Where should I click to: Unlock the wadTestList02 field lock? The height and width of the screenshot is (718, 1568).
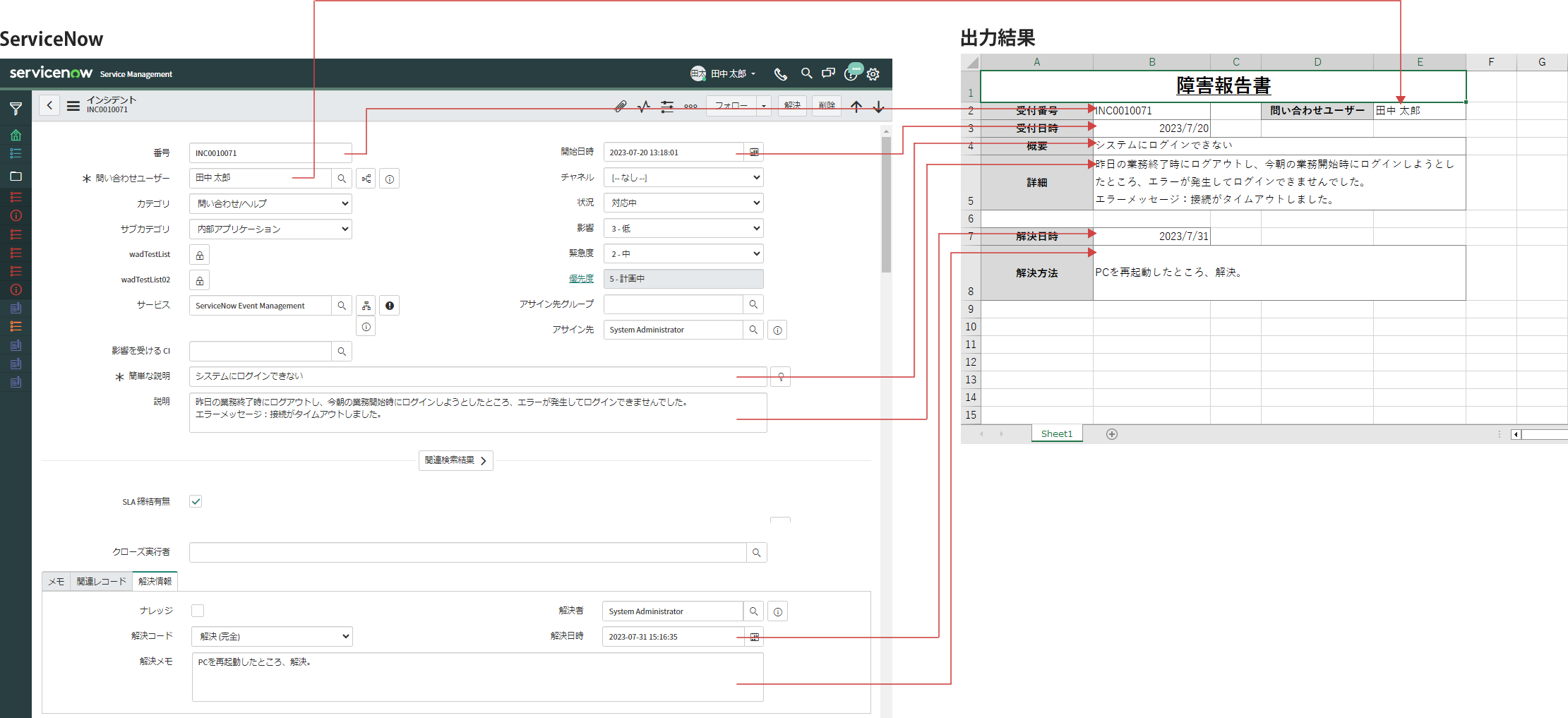point(200,280)
